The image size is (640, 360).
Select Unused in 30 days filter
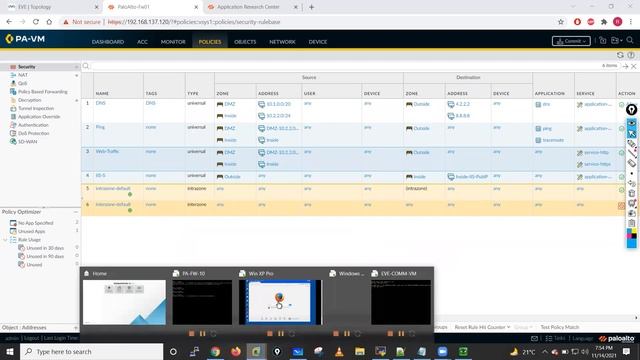pos(45,248)
